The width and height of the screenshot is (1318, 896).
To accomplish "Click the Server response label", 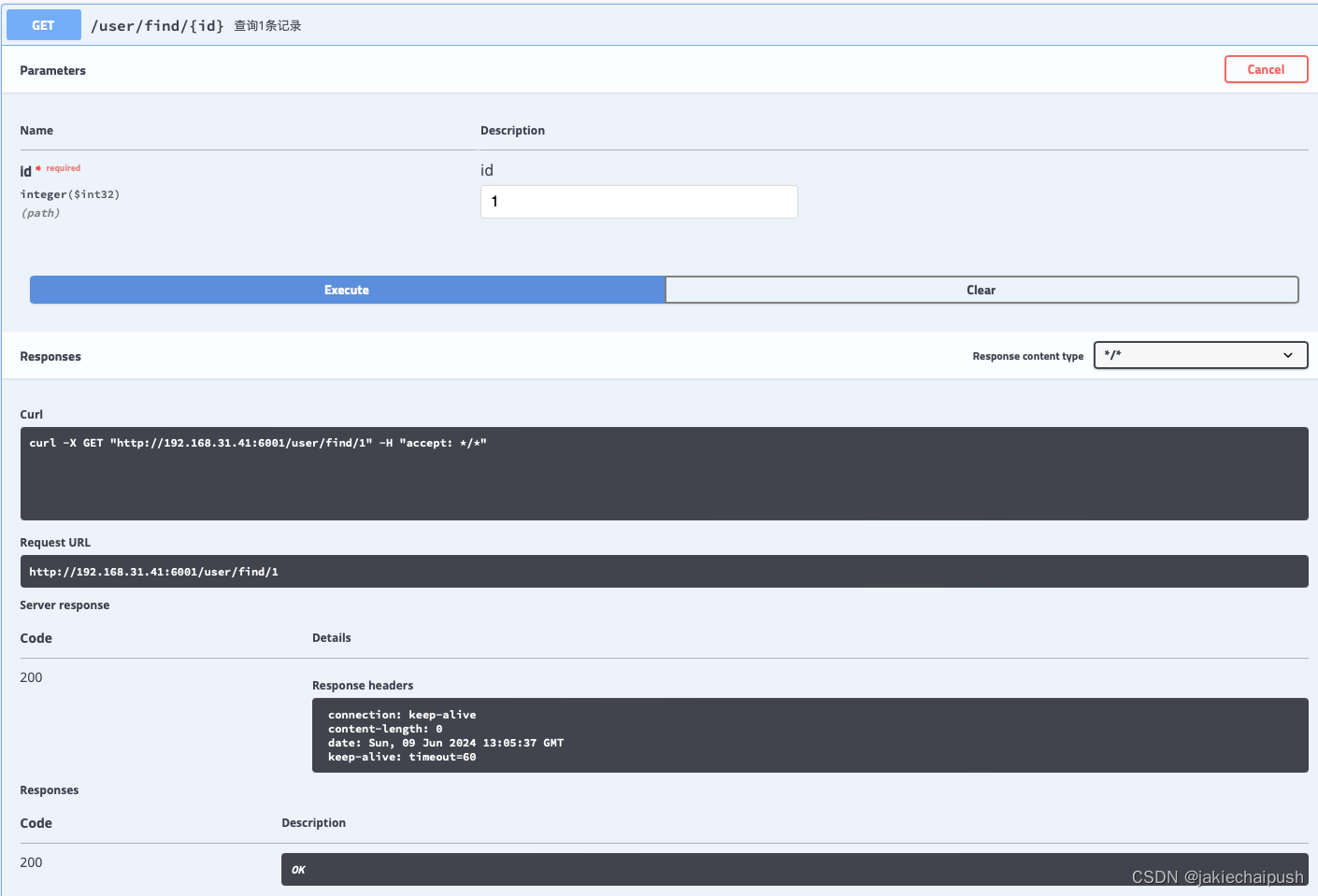I will [x=64, y=605].
